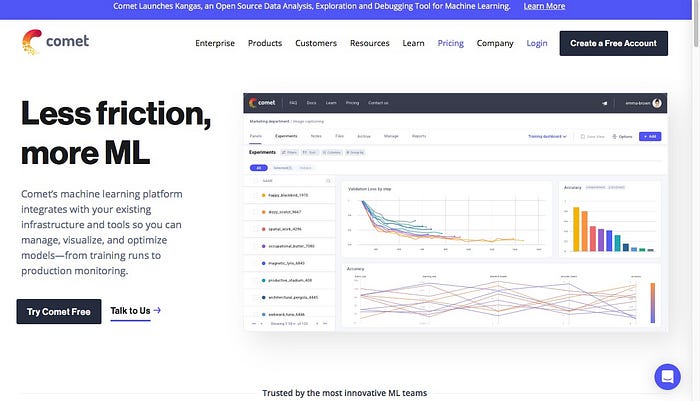Click the megaphone announcements icon in dashboard
Viewport: 700px width, 401px height.
click(605, 103)
